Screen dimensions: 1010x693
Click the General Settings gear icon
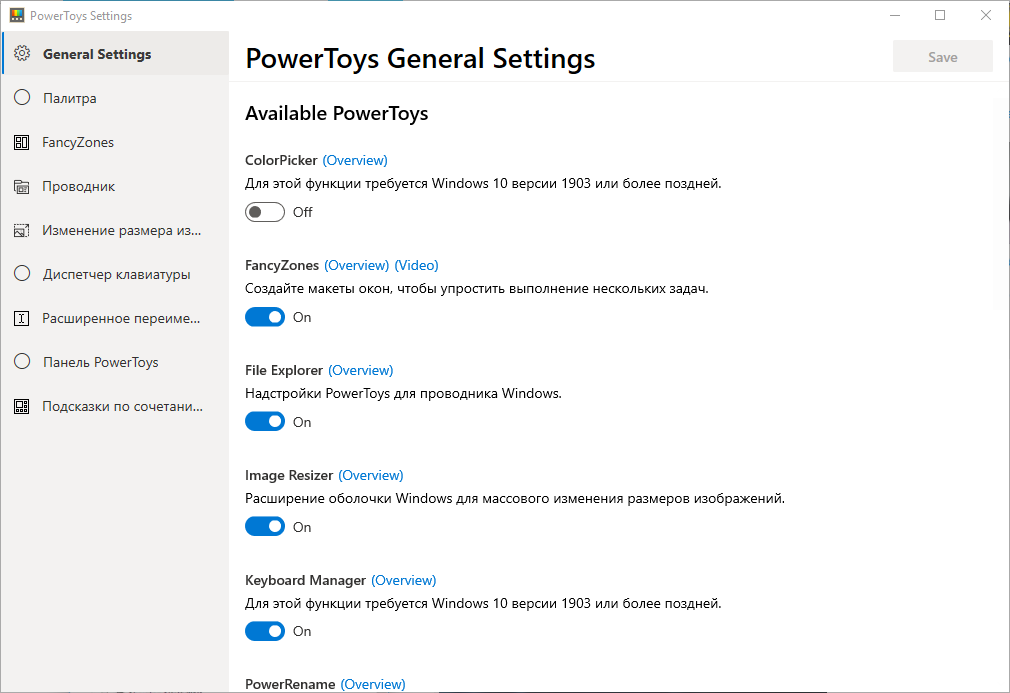[x=22, y=54]
